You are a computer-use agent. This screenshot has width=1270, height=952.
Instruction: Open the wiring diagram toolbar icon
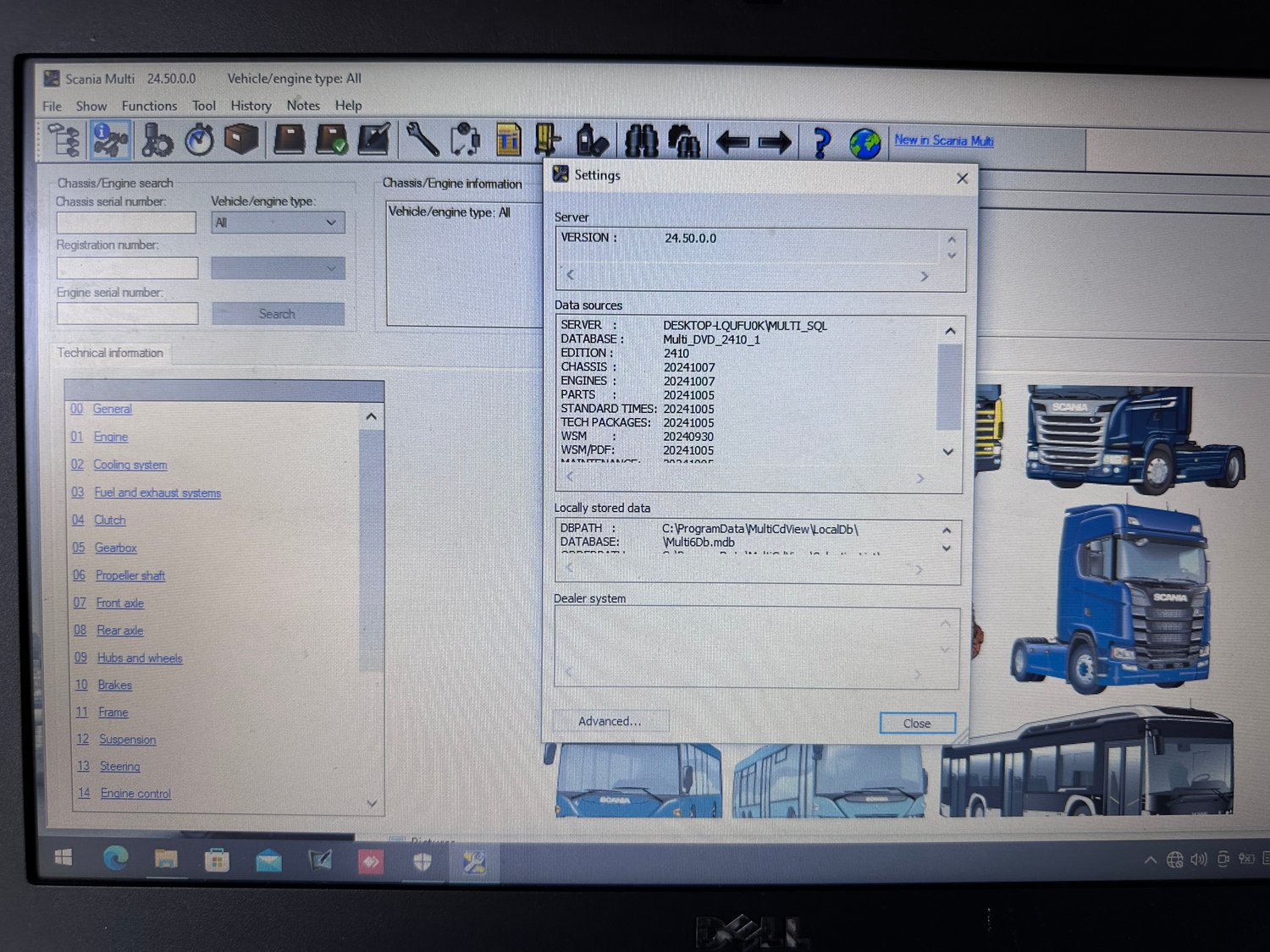[x=465, y=140]
